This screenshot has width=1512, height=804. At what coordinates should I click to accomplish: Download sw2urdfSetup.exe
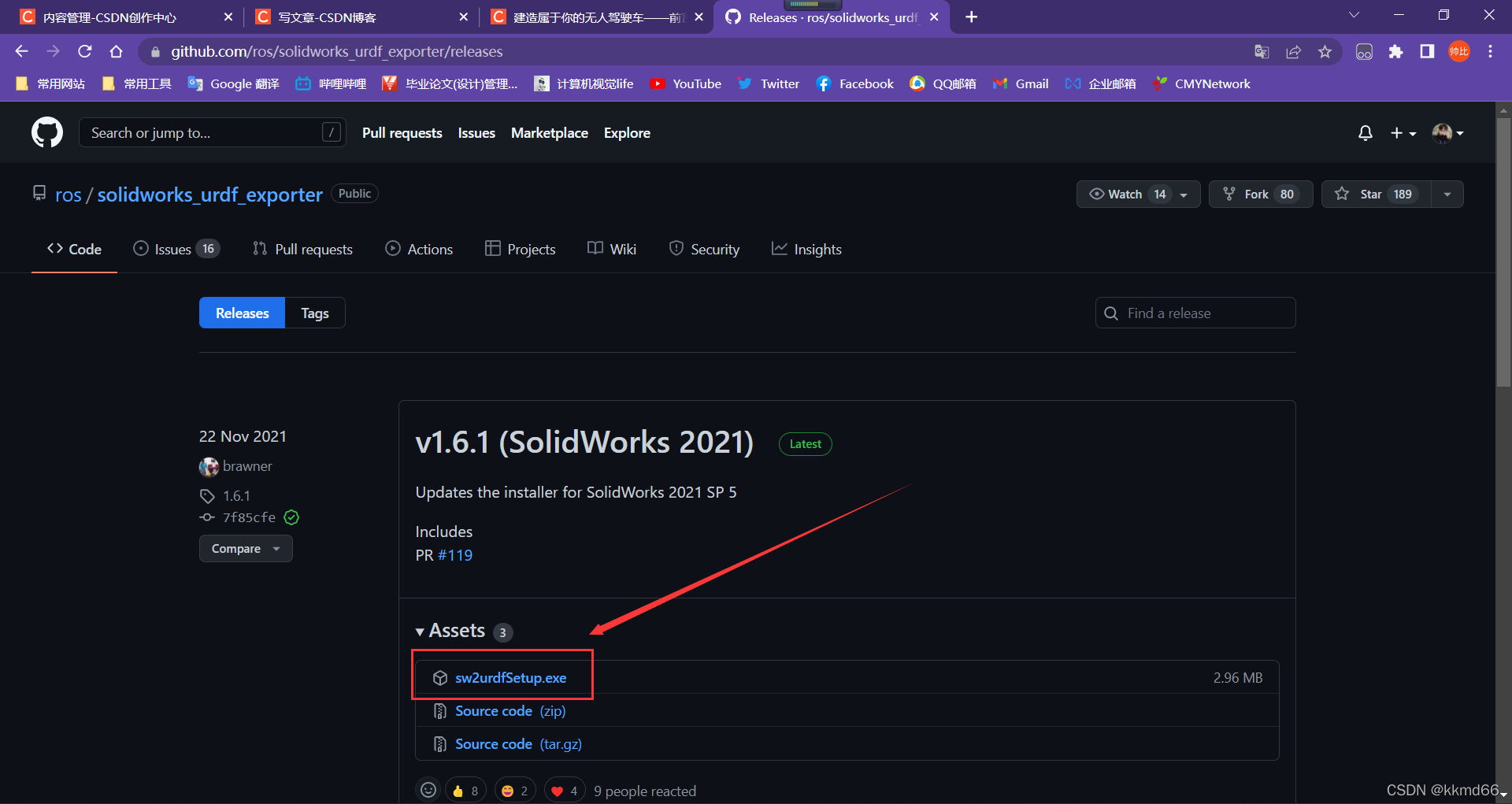point(510,678)
